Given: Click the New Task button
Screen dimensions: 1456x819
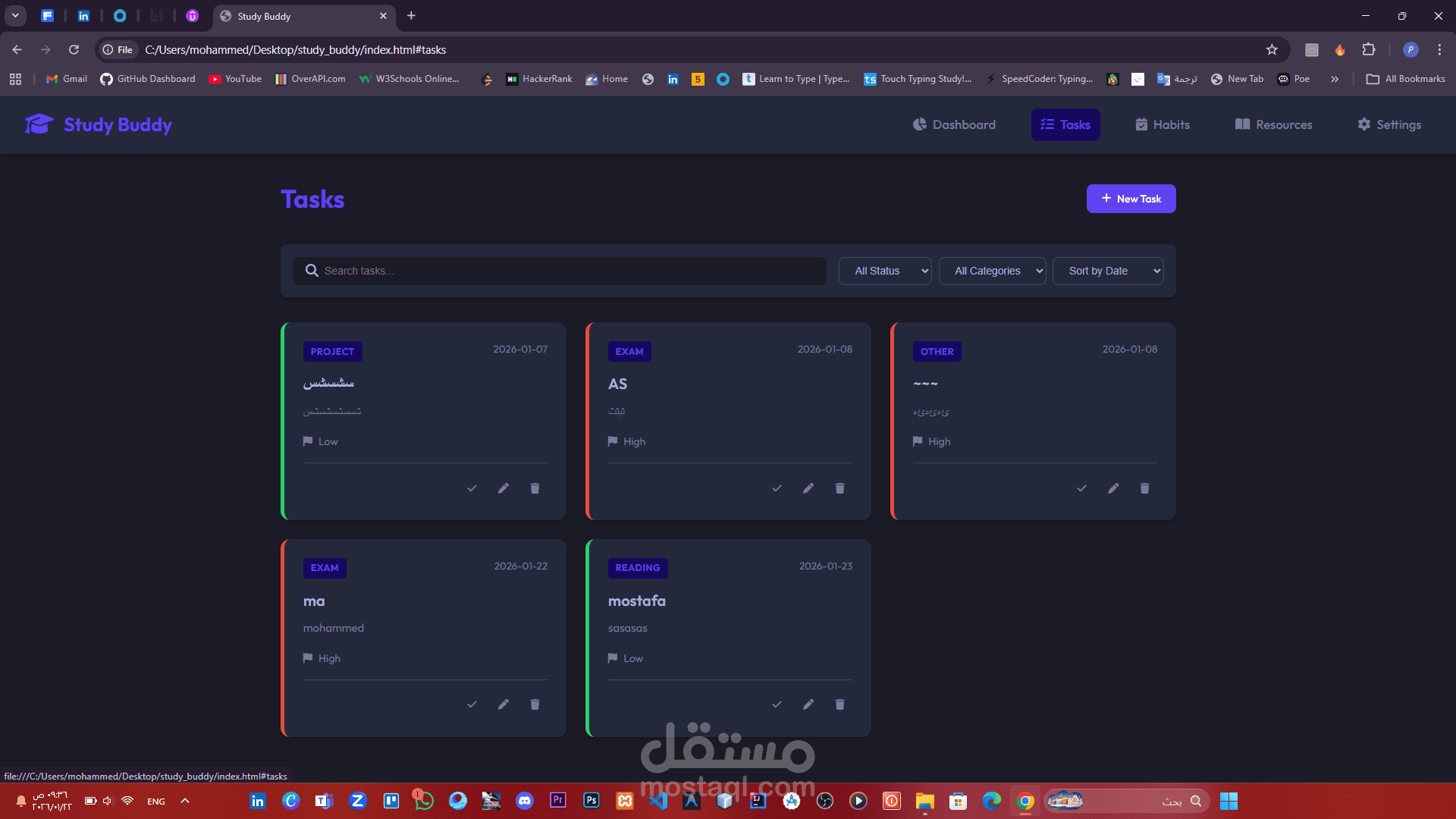Looking at the screenshot, I should (x=1131, y=199).
